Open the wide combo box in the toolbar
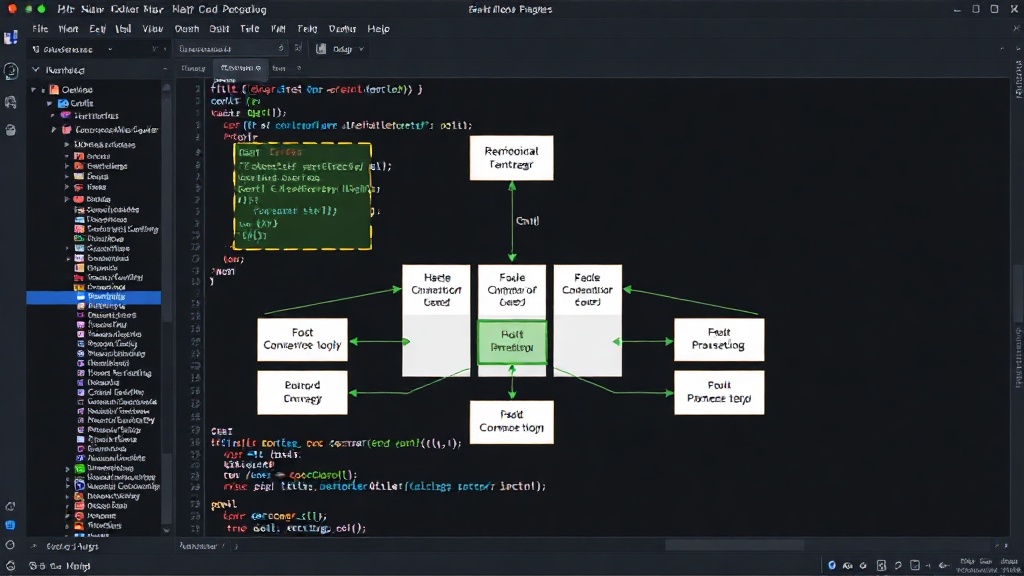The image size is (1024, 576). pyautogui.click(x=231, y=48)
